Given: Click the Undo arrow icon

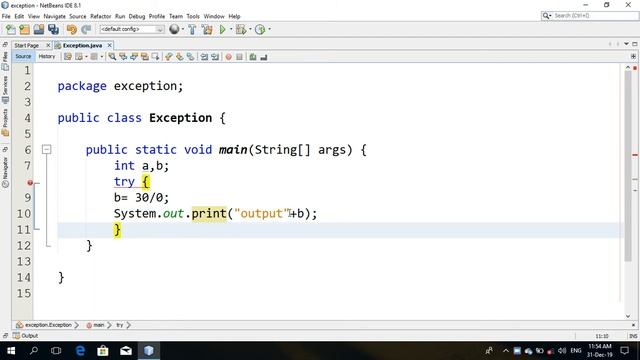Looking at the screenshot, I should coord(72,29).
